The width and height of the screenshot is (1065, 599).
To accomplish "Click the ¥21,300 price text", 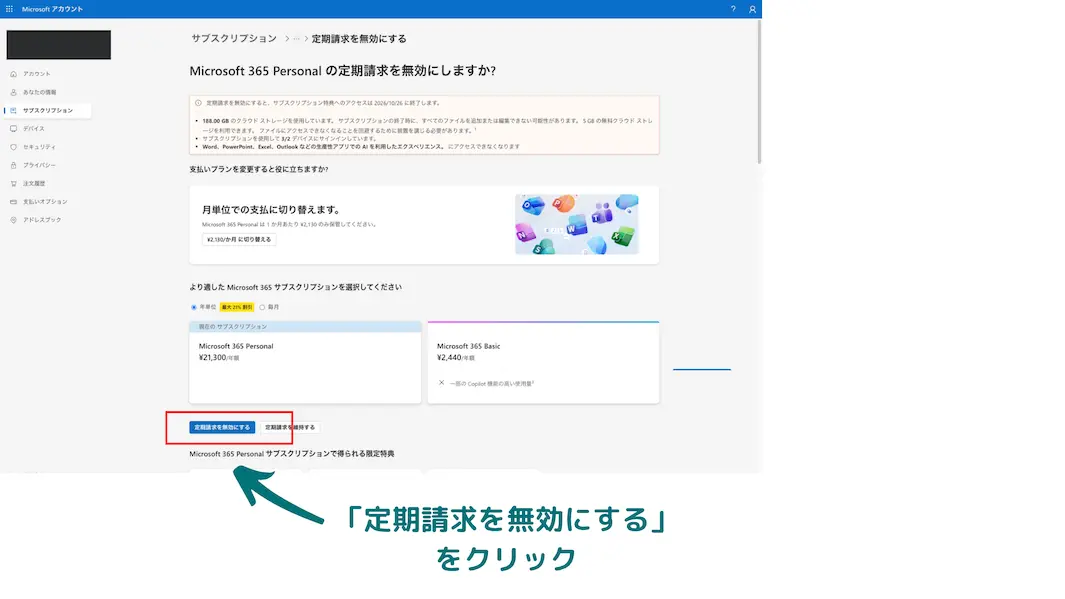I will [213, 357].
